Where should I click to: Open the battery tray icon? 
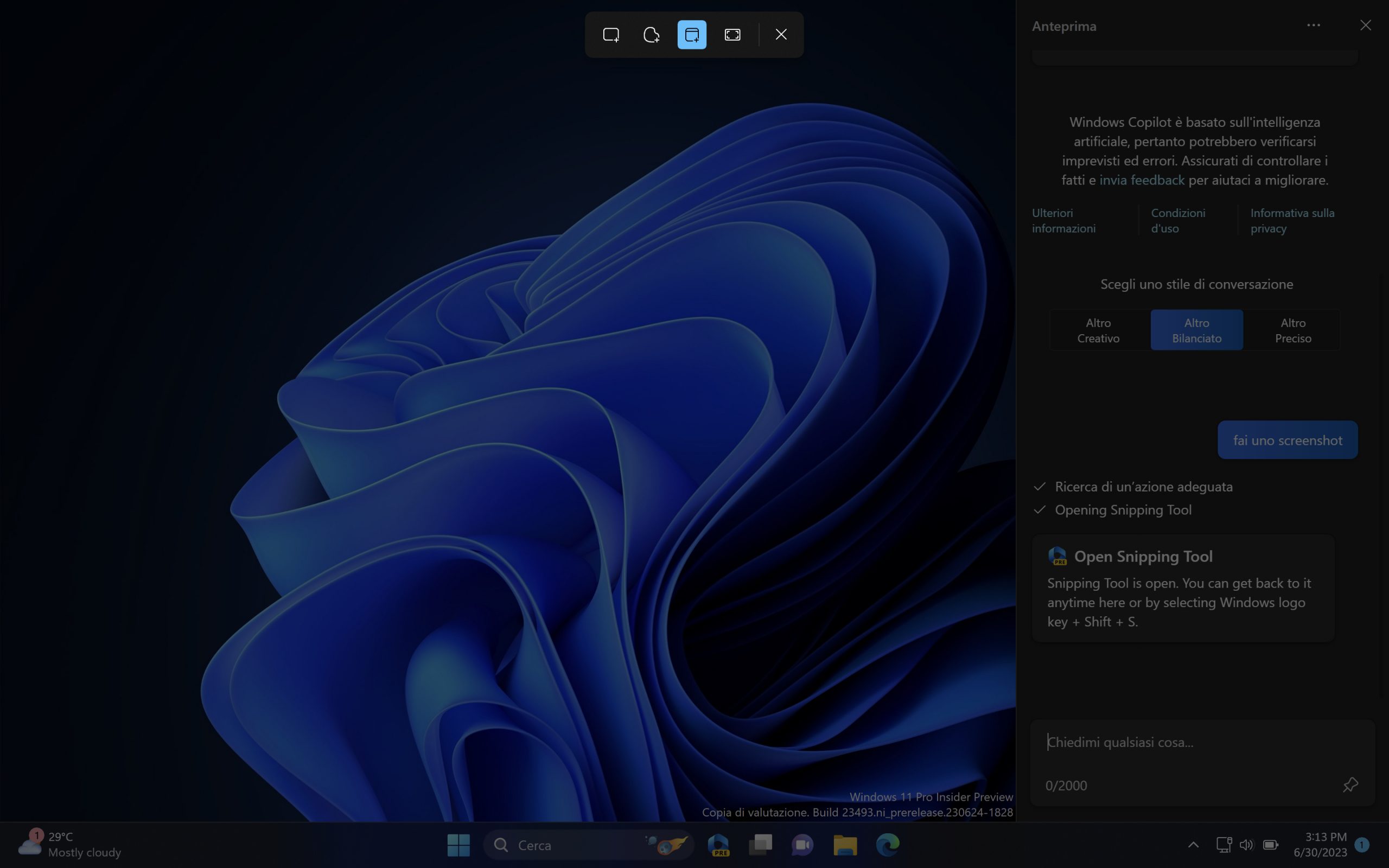tap(1270, 845)
